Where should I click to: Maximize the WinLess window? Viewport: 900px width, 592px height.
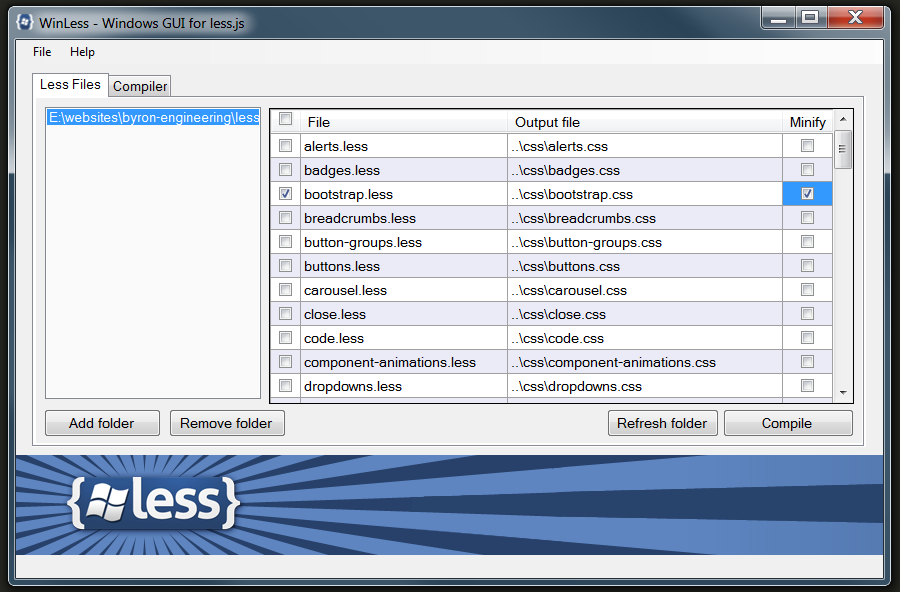pyautogui.click(x=810, y=18)
